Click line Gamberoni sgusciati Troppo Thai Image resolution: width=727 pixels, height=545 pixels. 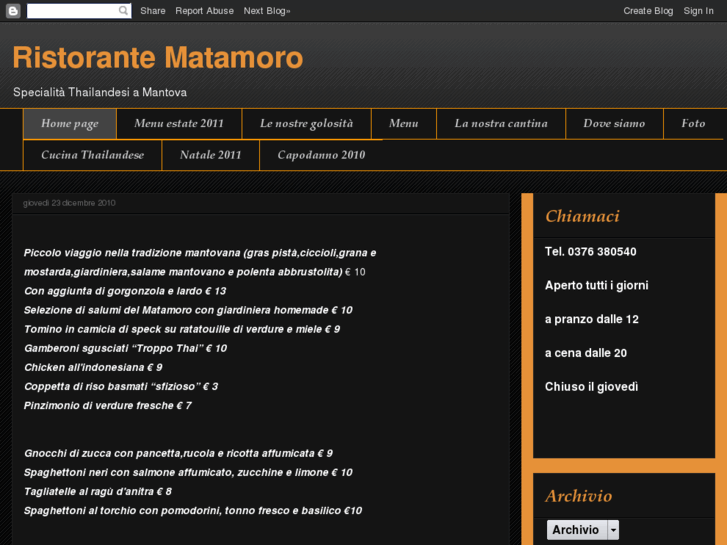[125, 348]
